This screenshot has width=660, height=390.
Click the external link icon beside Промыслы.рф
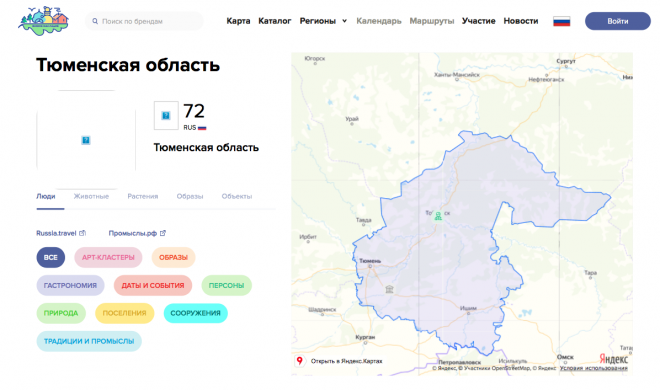point(163,233)
